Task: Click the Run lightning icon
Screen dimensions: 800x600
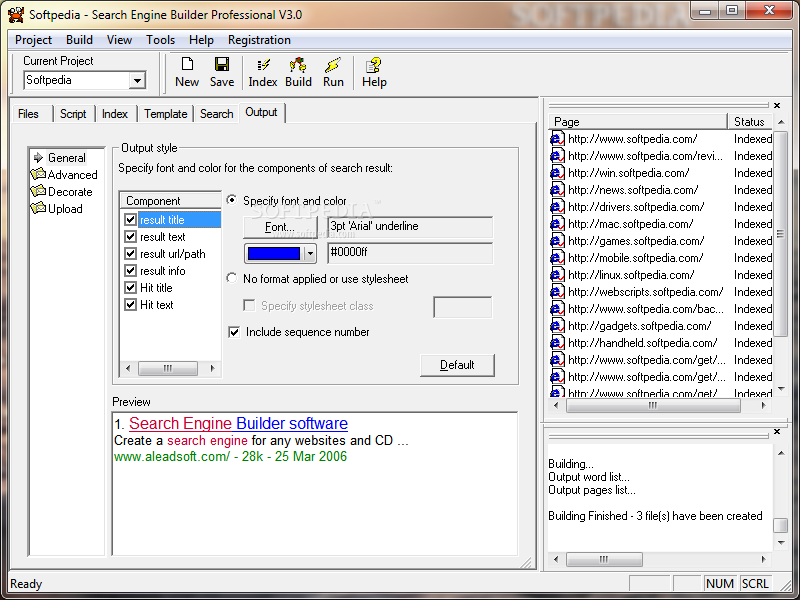Action: point(333,65)
